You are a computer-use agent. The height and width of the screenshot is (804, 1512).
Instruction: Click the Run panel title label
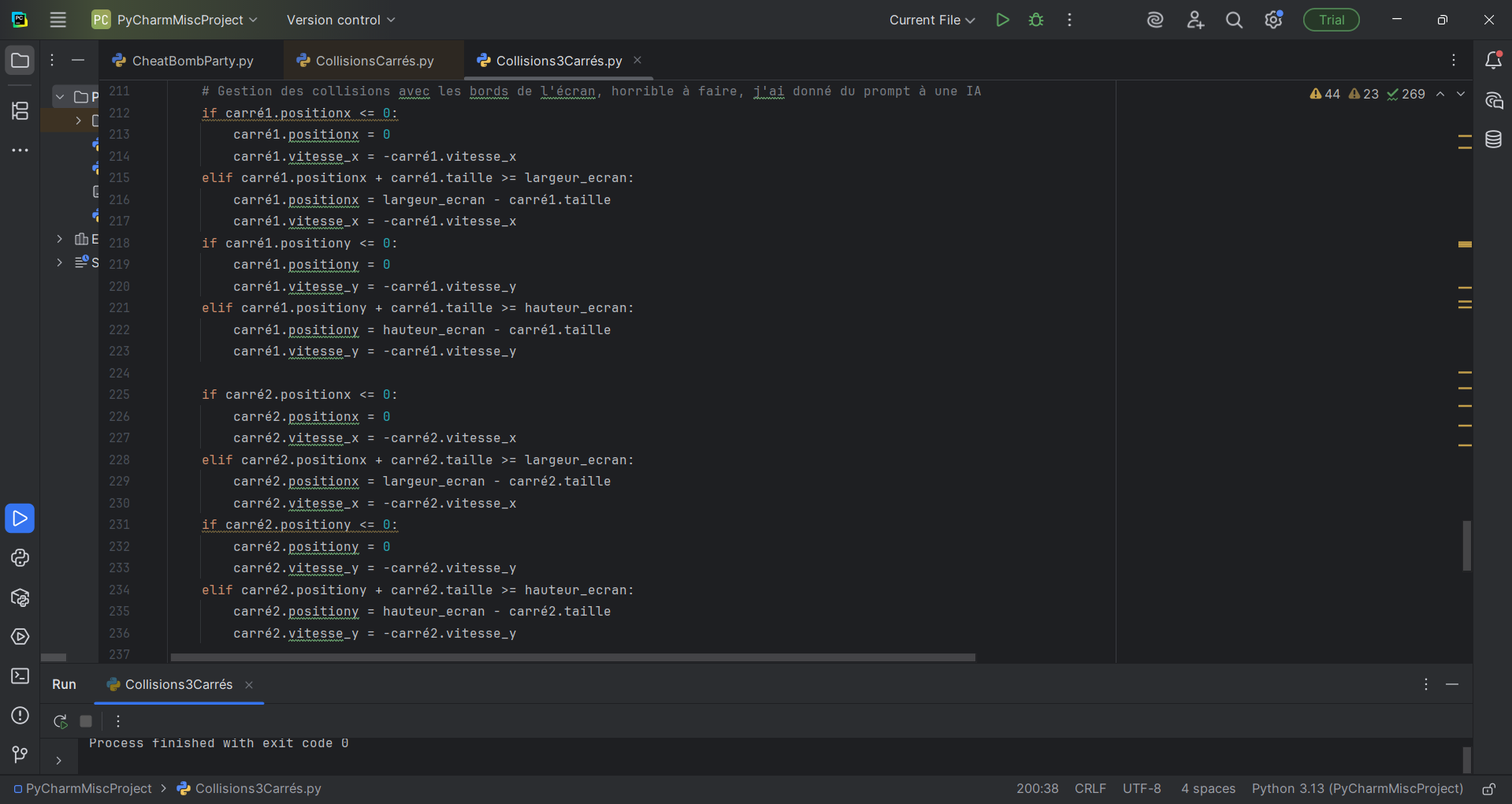coord(65,684)
